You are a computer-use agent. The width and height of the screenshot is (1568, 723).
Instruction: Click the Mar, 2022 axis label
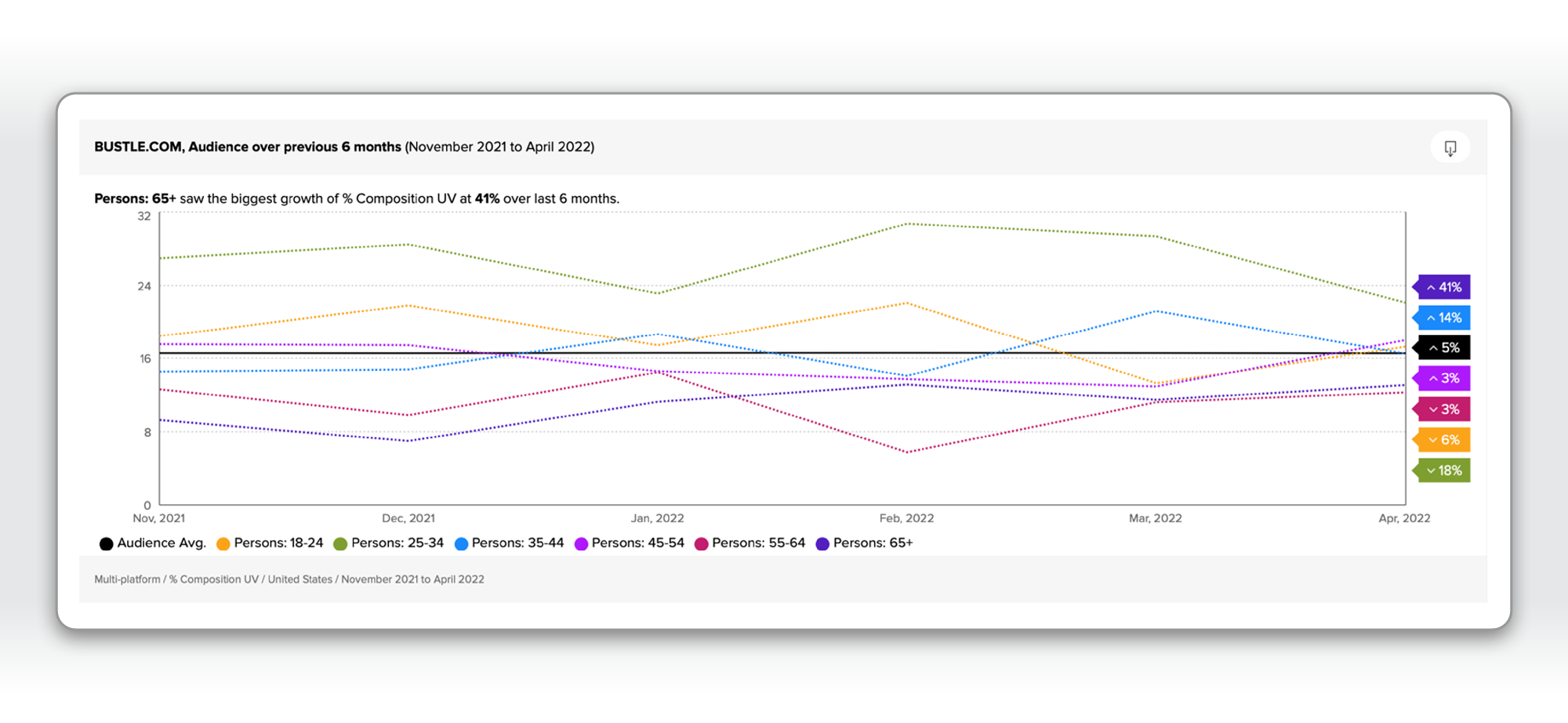(x=1156, y=518)
